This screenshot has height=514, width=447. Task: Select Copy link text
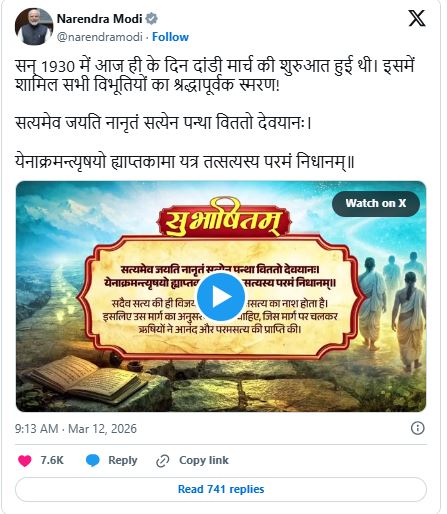204,460
